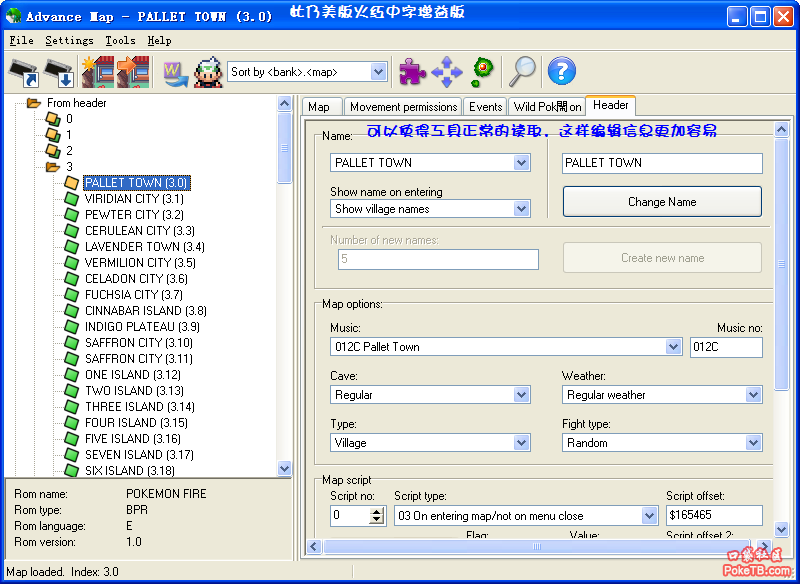The height and width of the screenshot is (584, 800).
Task: Open the Help menu
Action: pyautogui.click(x=159, y=41)
